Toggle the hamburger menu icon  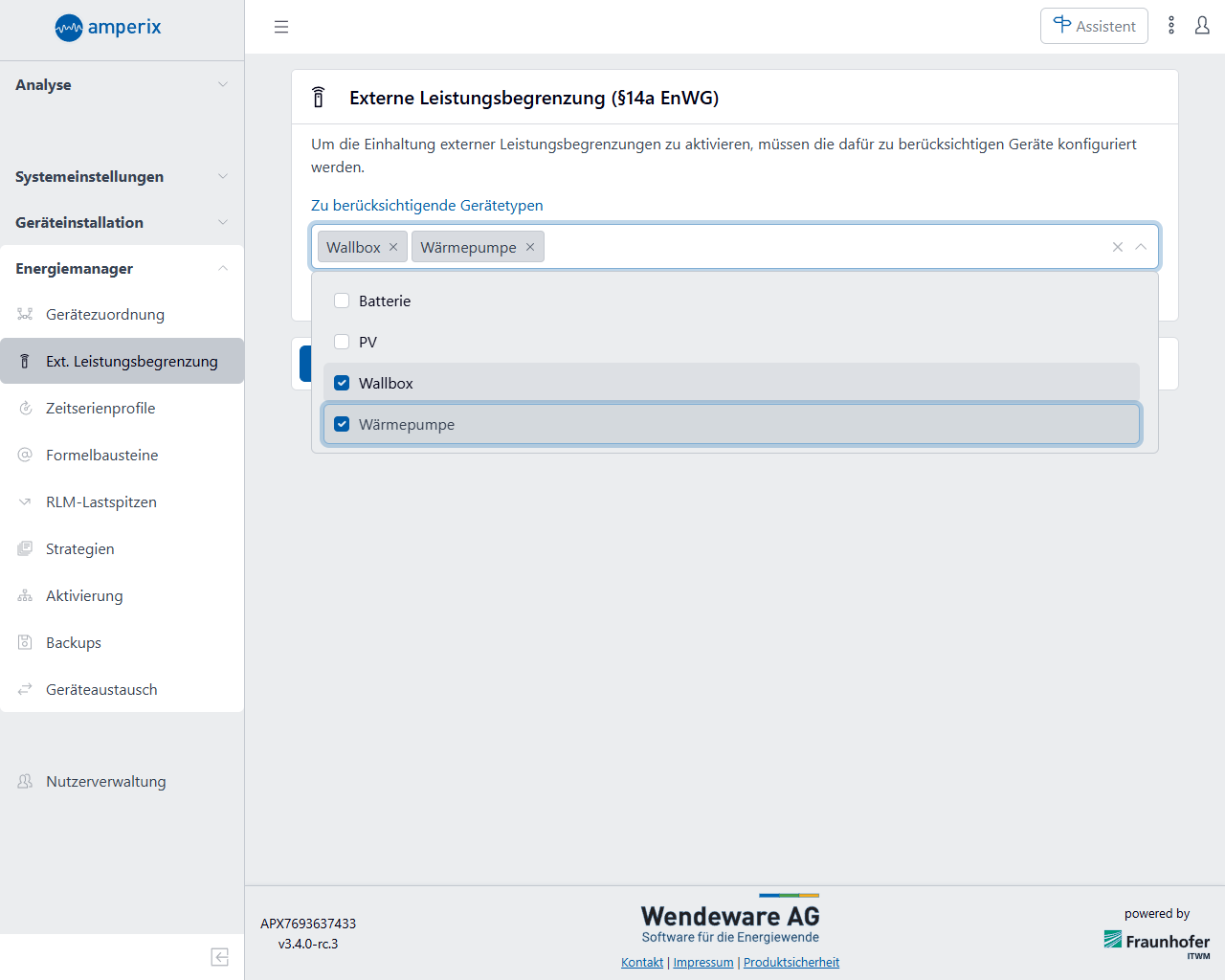tap(281, 27)
